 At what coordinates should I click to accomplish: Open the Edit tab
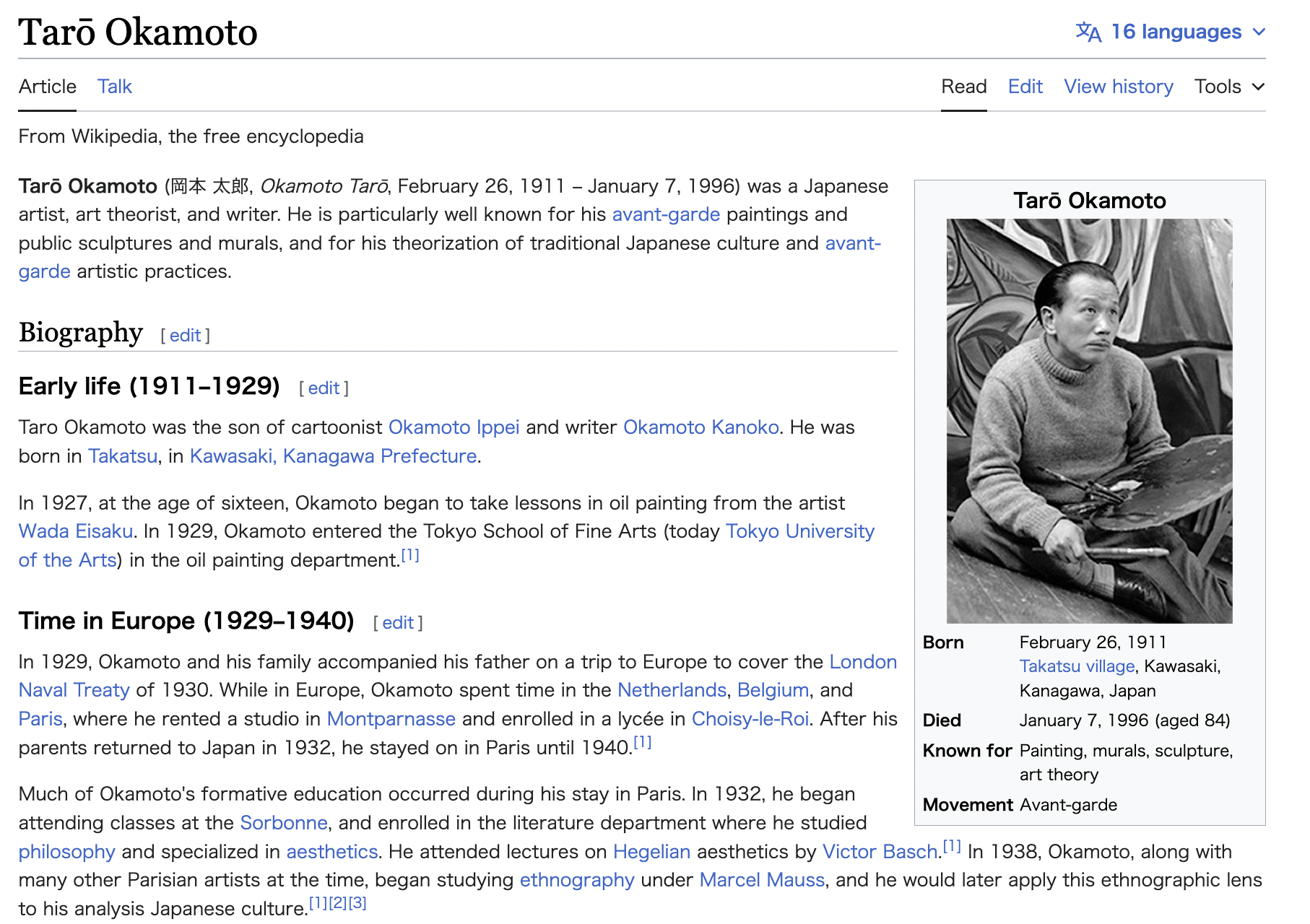[1025, 87]
